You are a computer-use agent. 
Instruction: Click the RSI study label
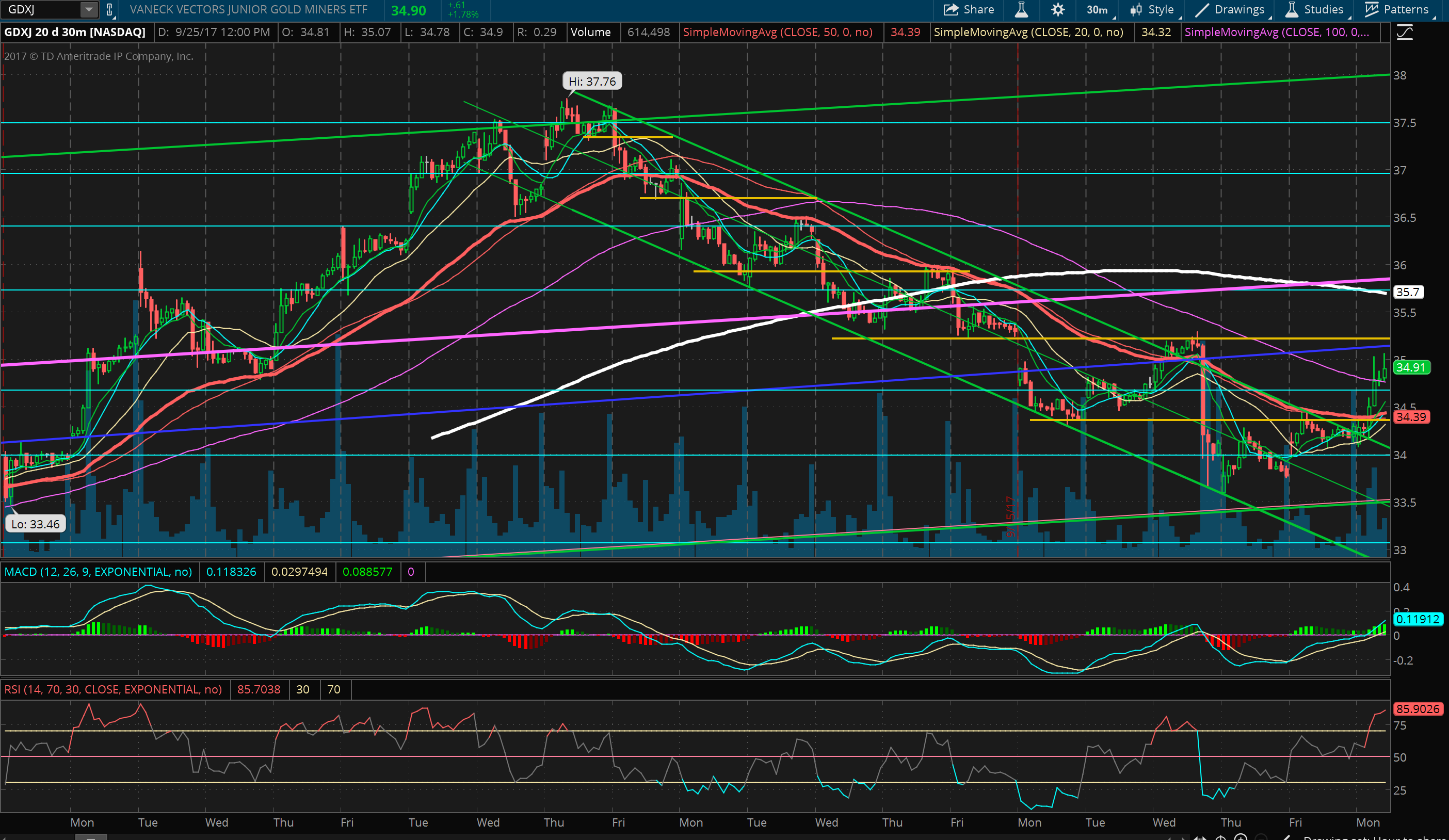coord(112,689)
